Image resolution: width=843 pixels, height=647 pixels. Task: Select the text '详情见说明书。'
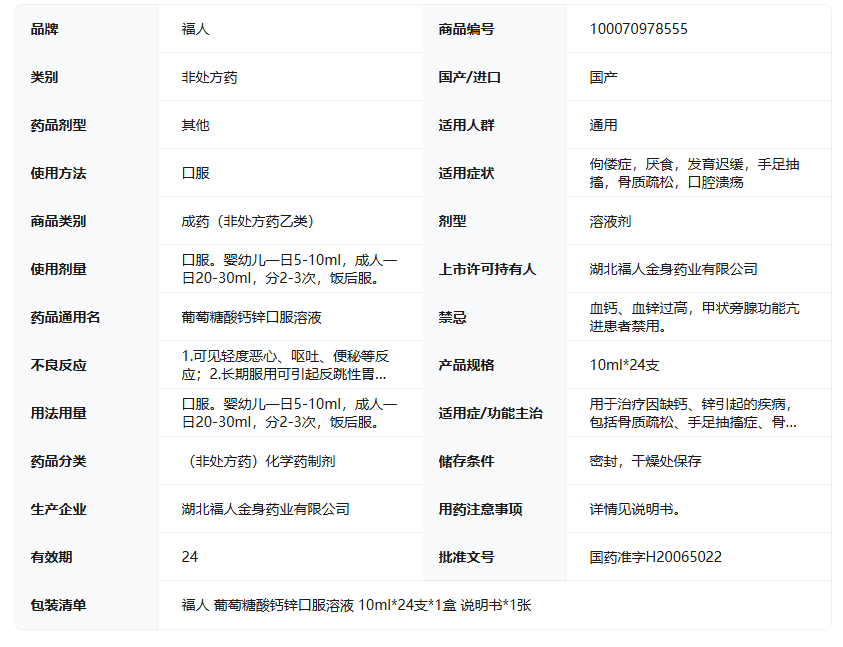(635, 509)
